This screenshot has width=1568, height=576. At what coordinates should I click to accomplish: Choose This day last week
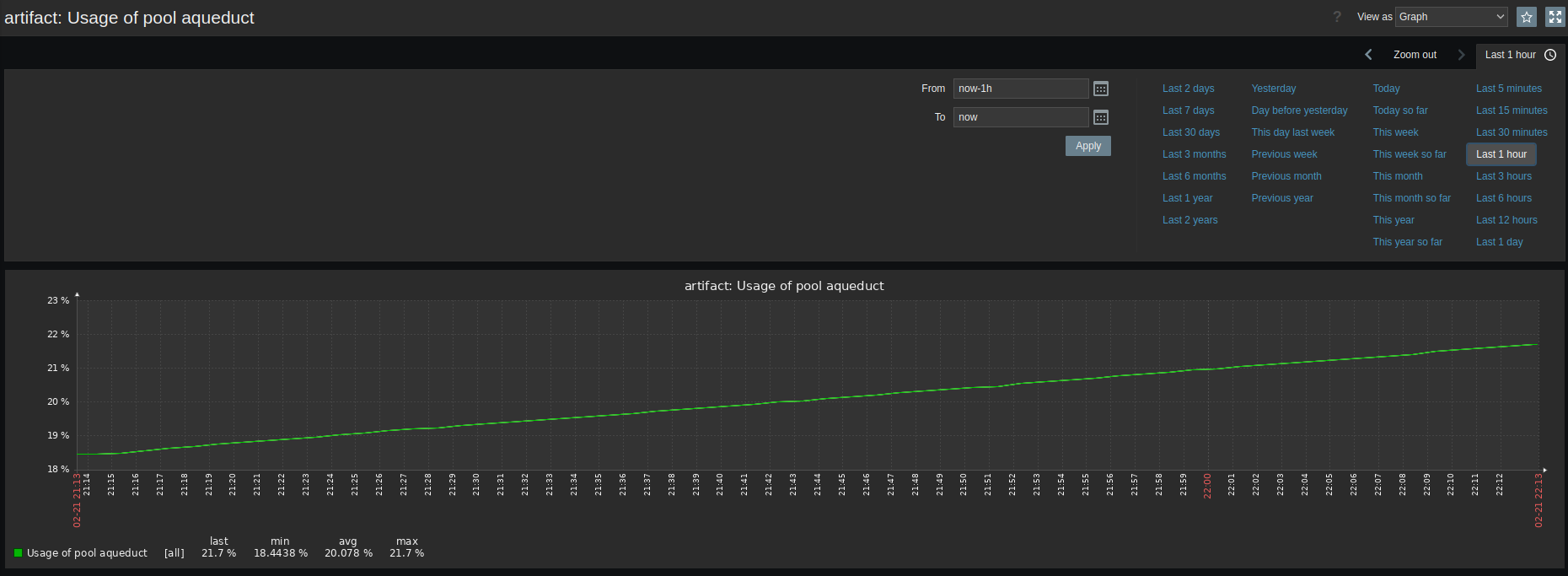pos(1293,132)
